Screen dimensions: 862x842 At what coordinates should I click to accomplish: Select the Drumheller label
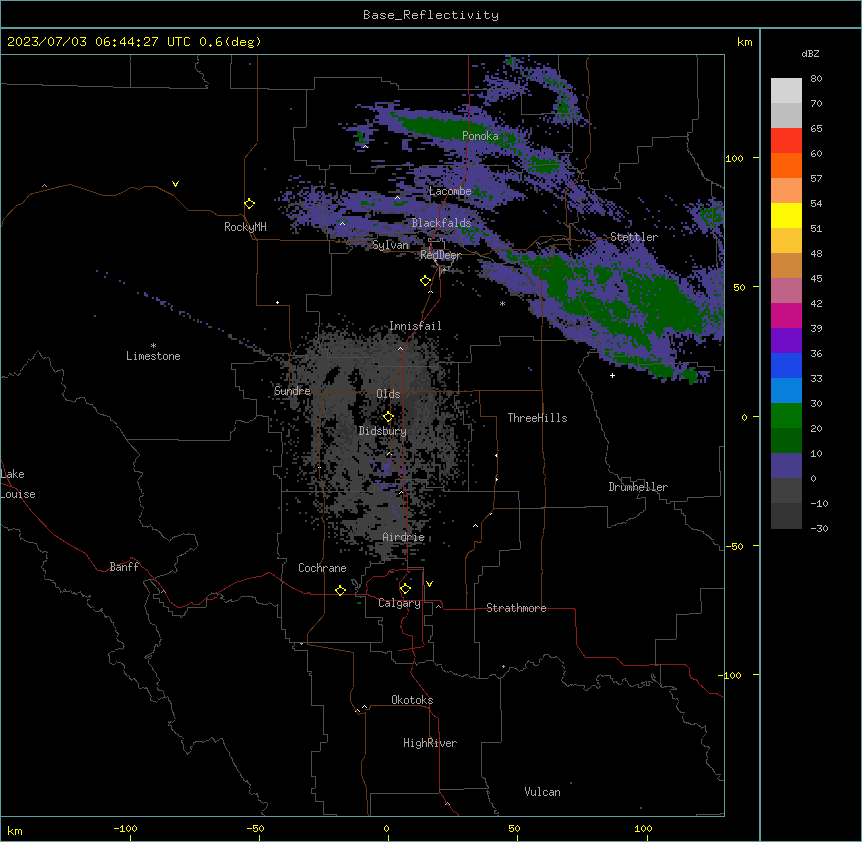(638, 487)
